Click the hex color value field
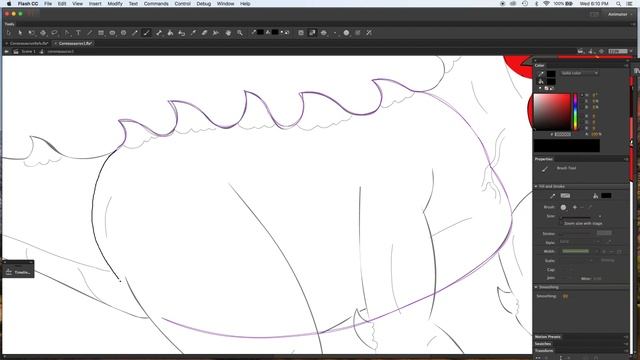This screenshot has width=640, height=360. click(562, 134)
